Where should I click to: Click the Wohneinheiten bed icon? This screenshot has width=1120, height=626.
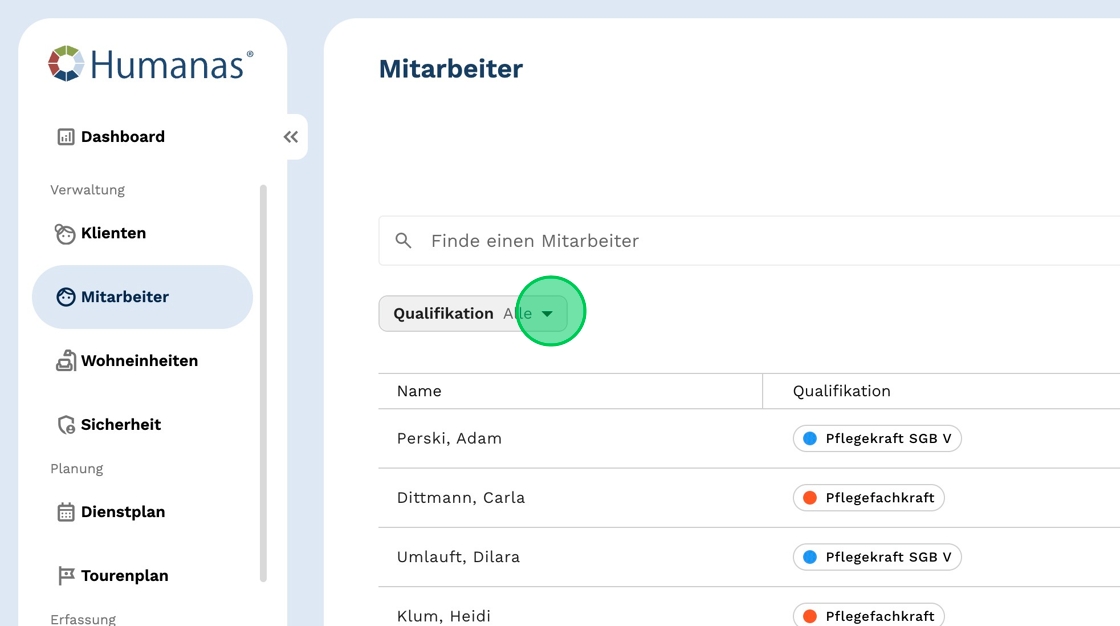[66, 361]
